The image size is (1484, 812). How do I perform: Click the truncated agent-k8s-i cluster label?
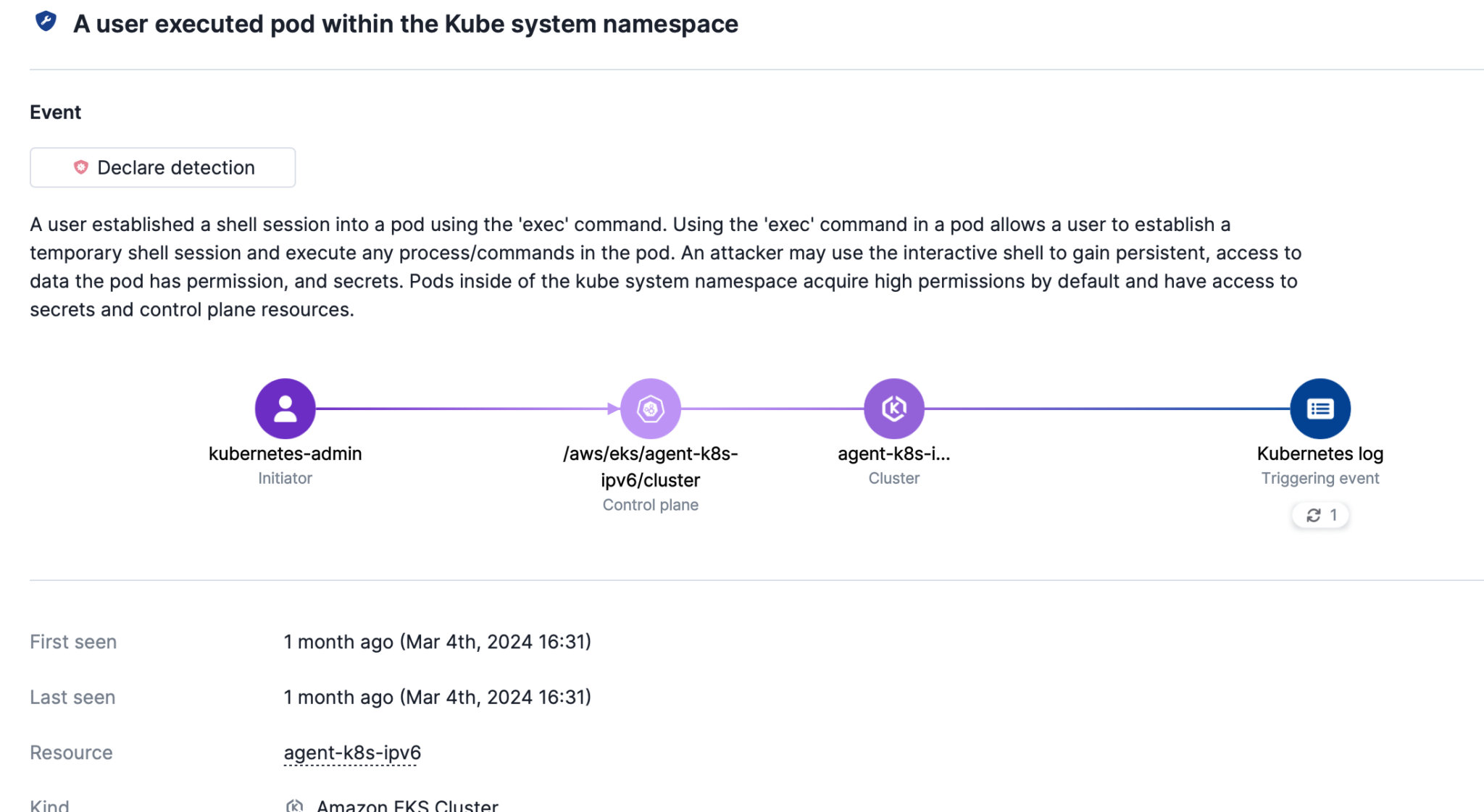(x=893, y=454)
